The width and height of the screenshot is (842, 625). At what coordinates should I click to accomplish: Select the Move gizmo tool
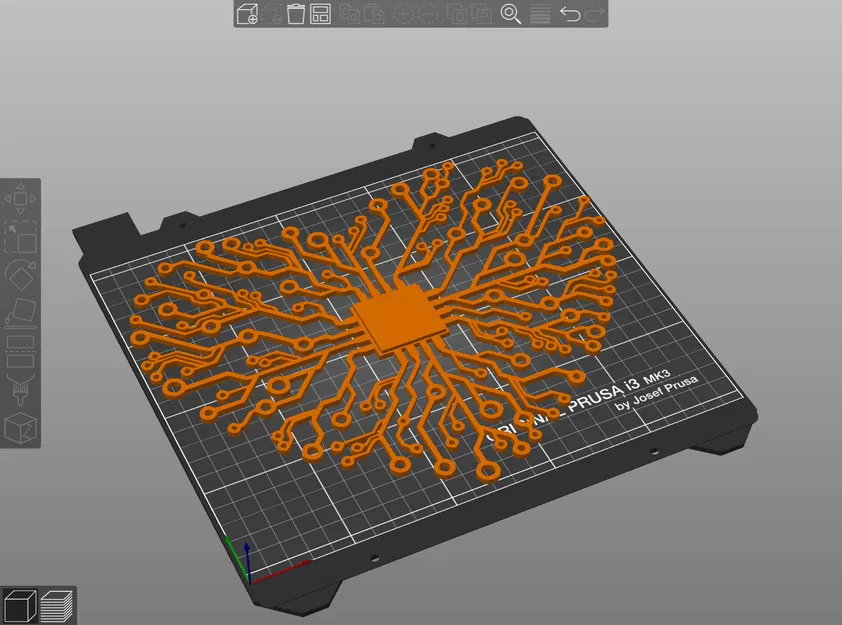tap(20, 199)
